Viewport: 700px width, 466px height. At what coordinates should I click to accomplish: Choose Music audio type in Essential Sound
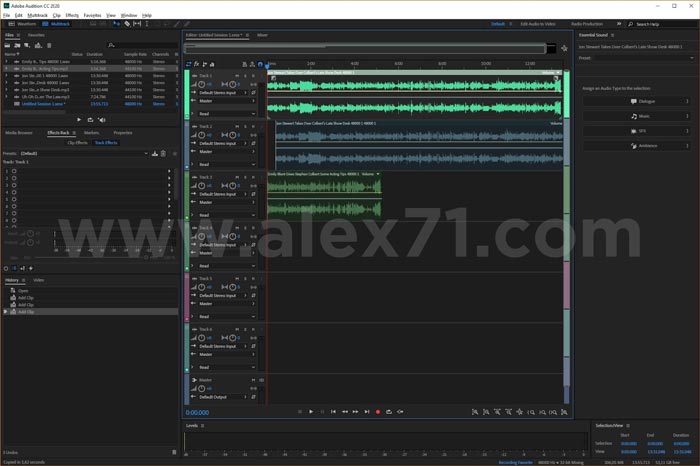[x=636, y=116]
